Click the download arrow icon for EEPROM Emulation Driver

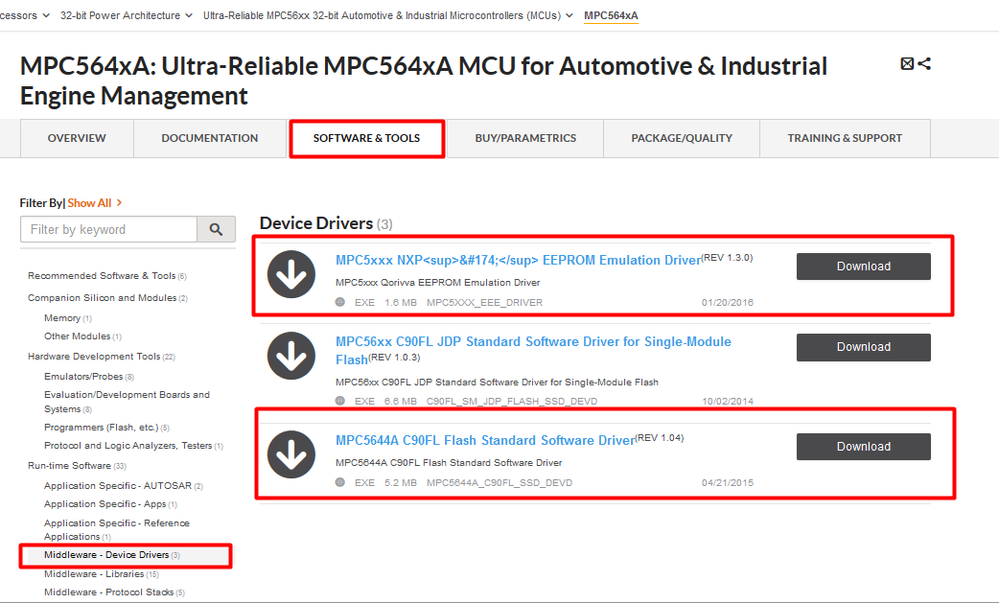pos(291,275)
